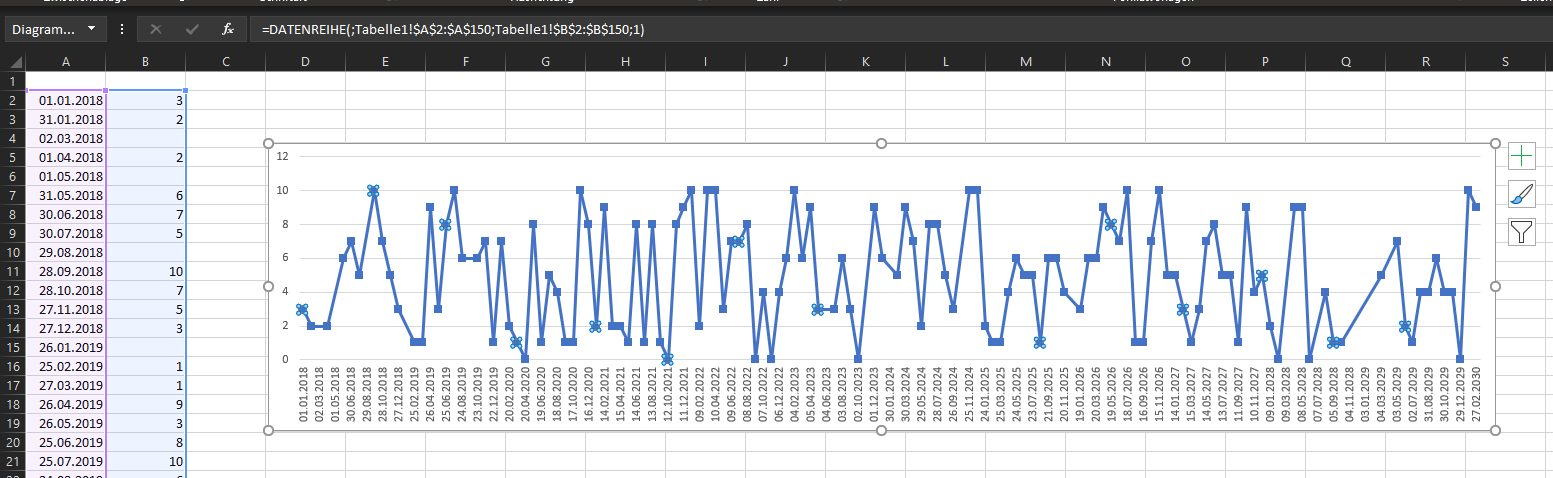
Task: Click the chart's top middle resize handle
Action: click(881, 143)
